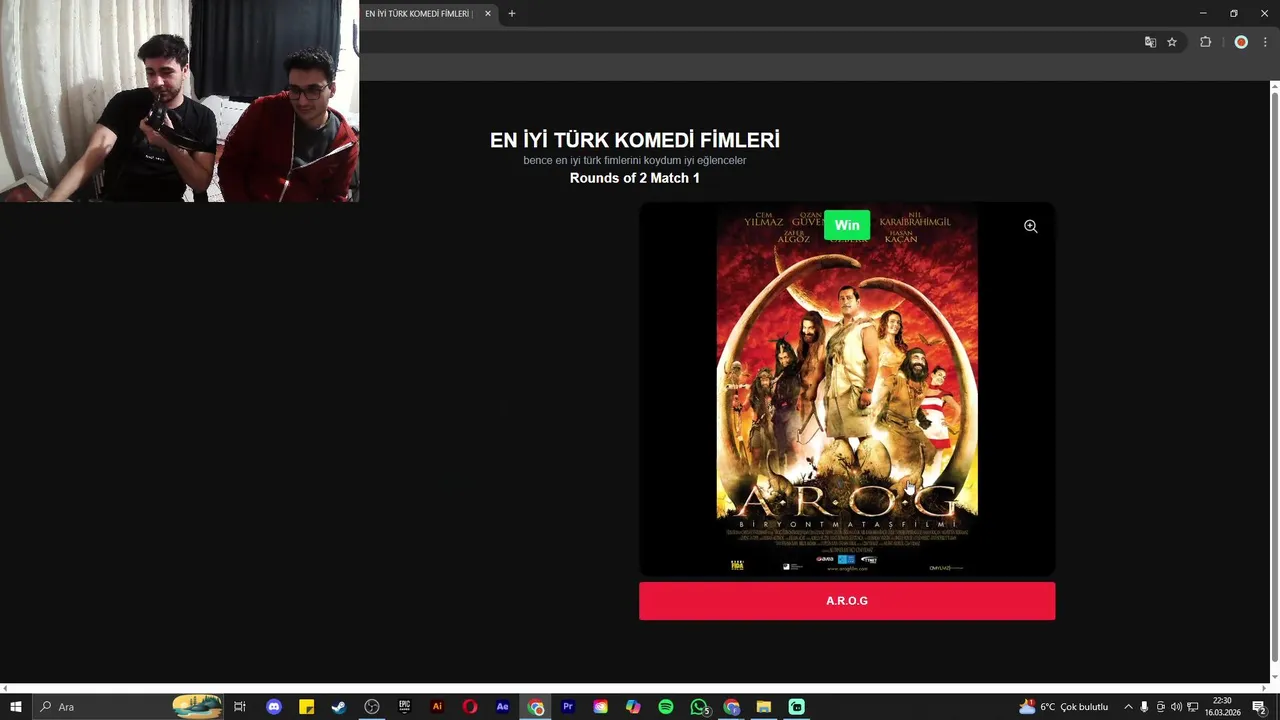Open a new browser tab

512,14
